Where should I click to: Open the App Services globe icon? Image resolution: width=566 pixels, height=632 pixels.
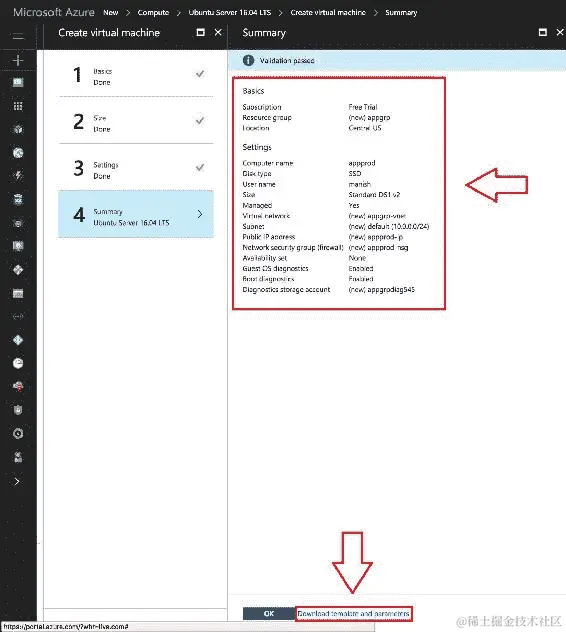18,153
